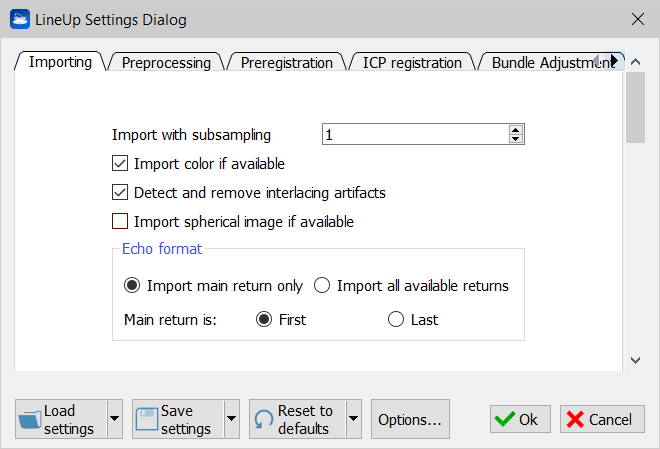Click the subsampling value input field
660x449 pixels.
415,134
